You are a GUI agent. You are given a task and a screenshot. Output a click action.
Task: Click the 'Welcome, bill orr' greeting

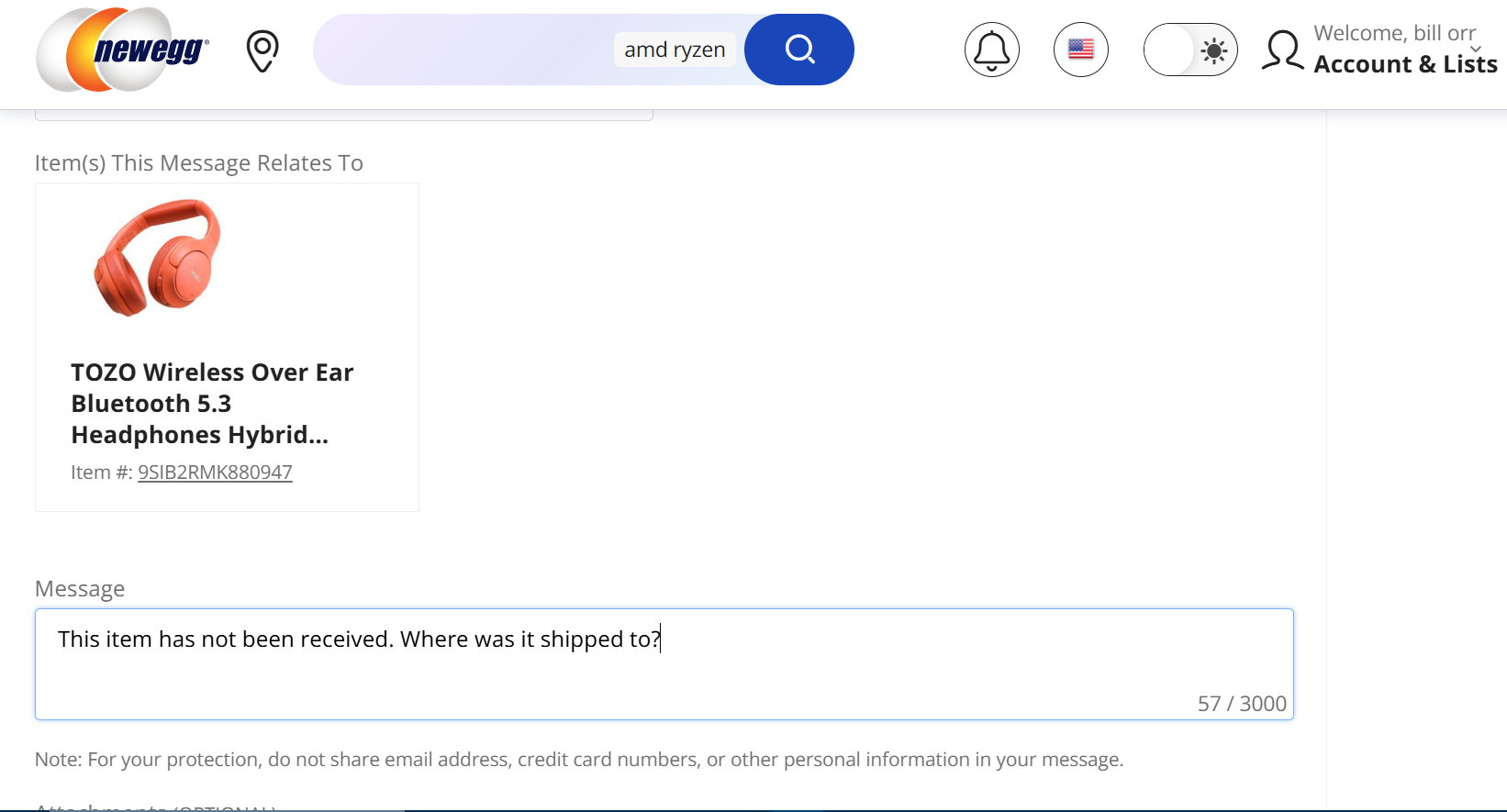pyautogui.click(x=1393, y=33)
